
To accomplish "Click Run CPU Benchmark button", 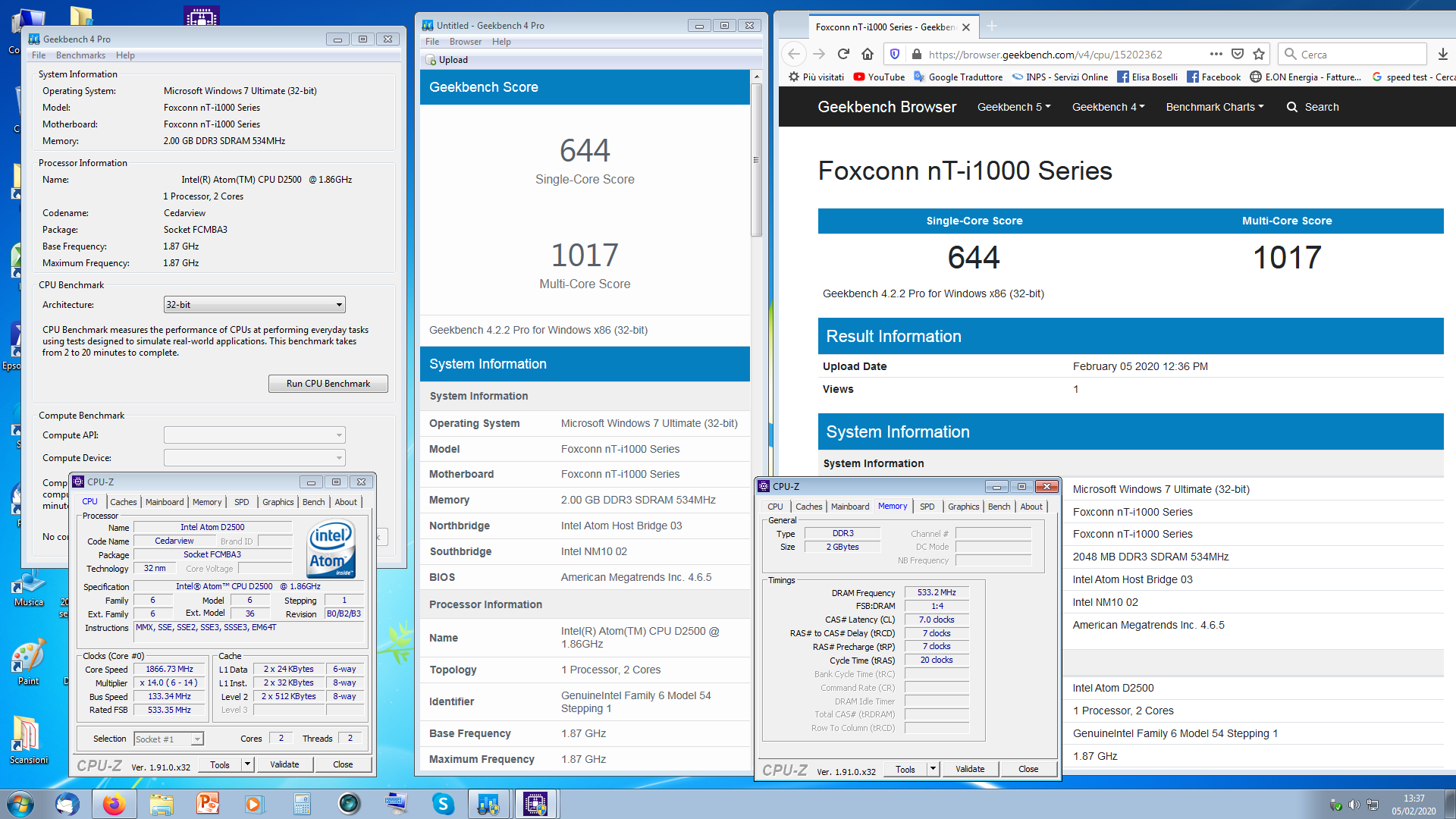I will tap(328, 384).
